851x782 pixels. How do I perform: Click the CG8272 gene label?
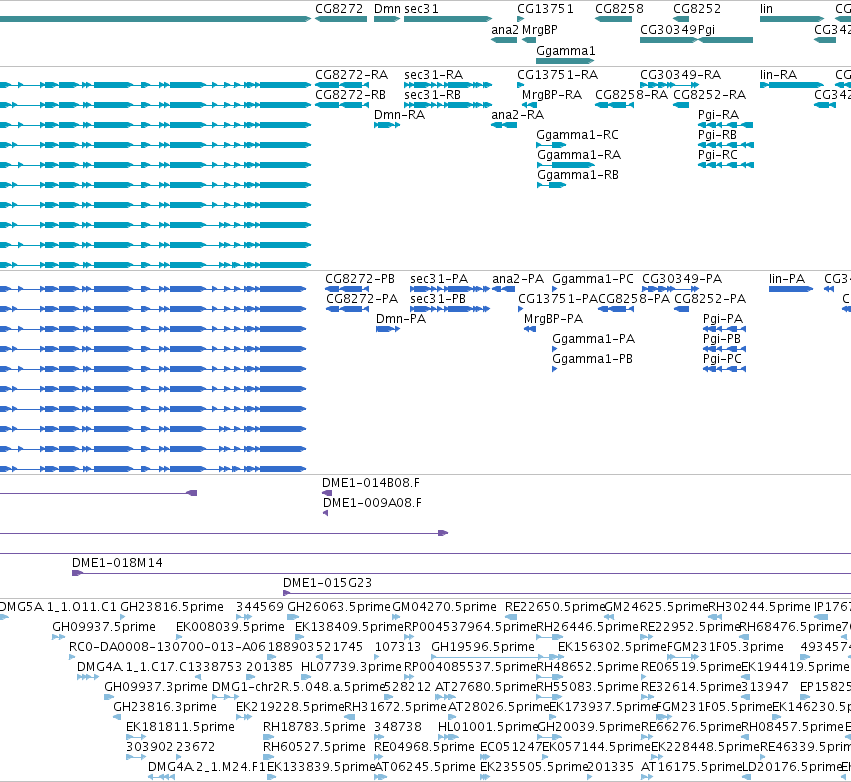(x=339, y=9)
